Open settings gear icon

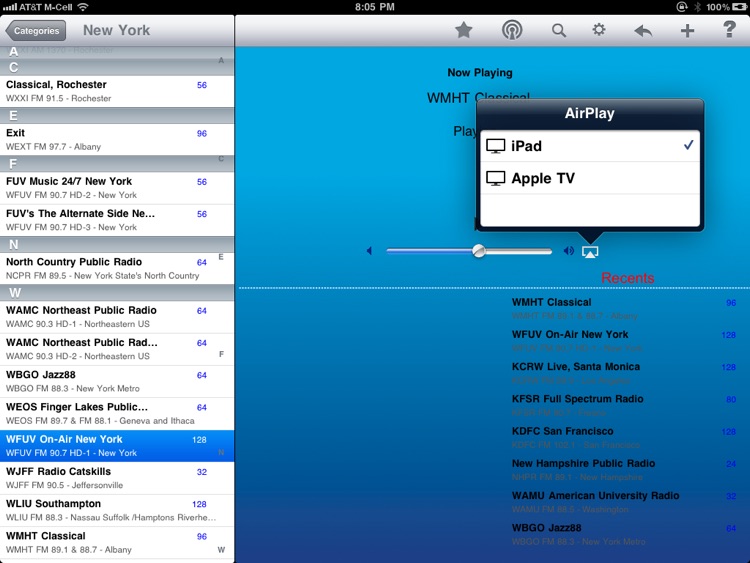point(599,30)
